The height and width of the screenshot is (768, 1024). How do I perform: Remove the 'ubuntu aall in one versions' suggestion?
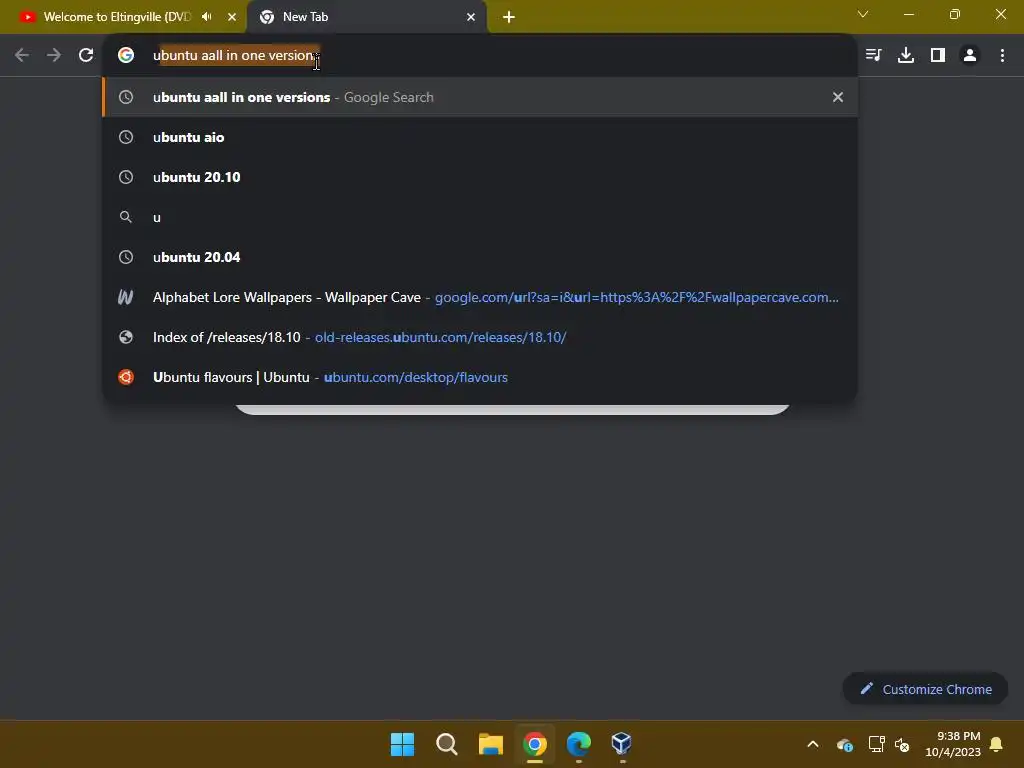[838, 97]
